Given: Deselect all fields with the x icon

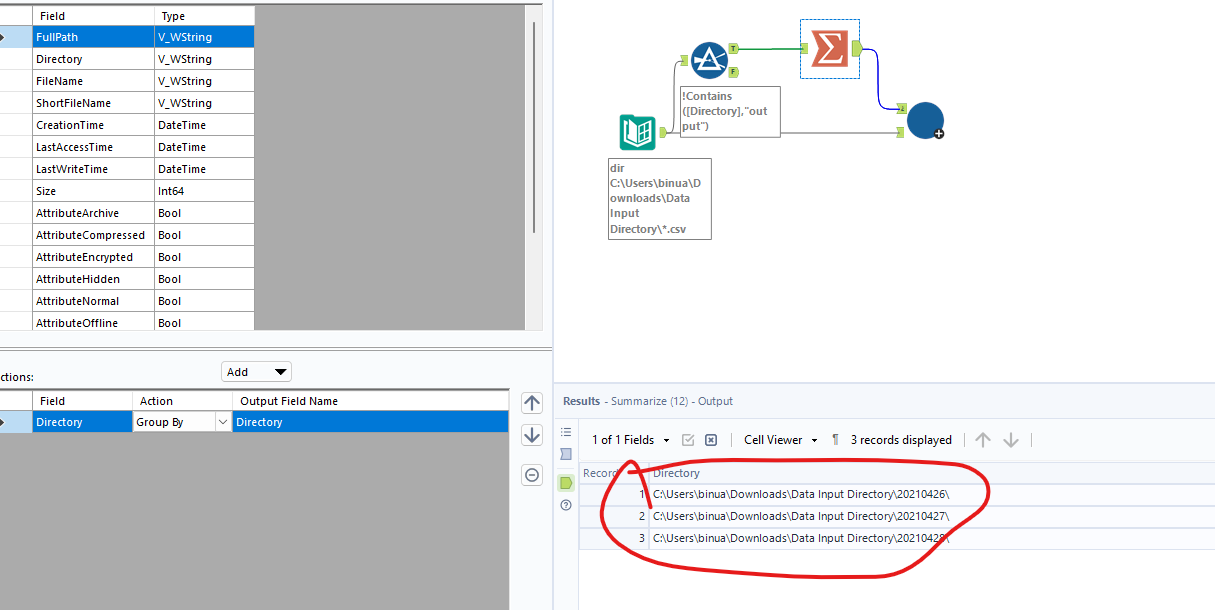Looking at the screenshot, I should (711, 440).
